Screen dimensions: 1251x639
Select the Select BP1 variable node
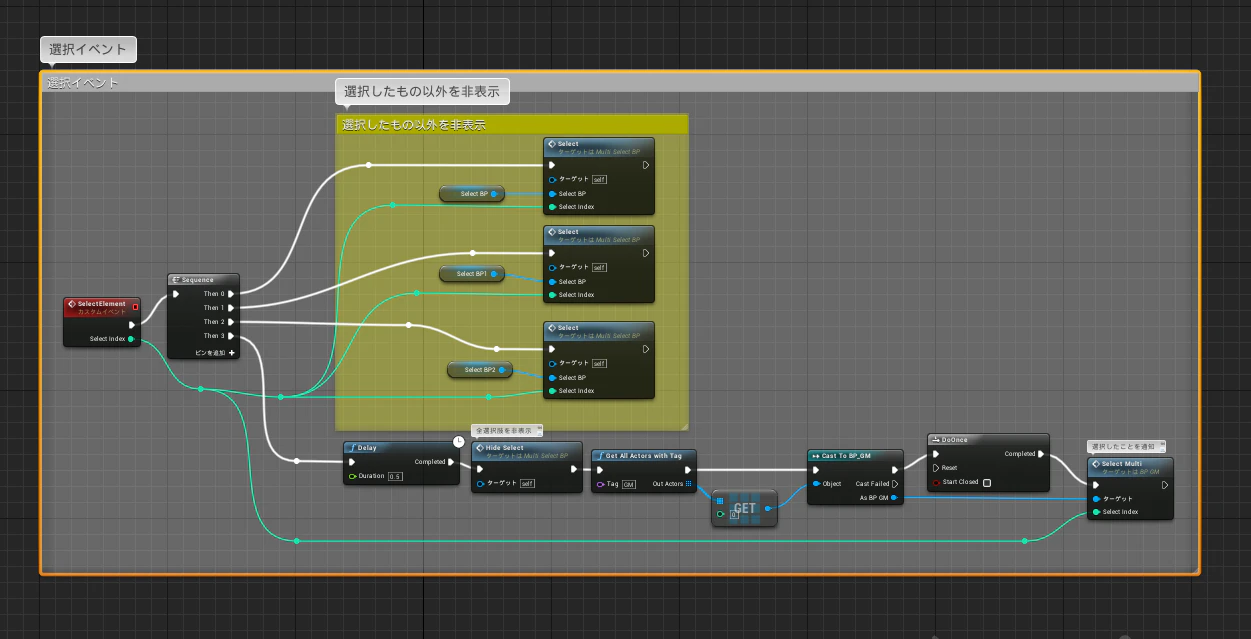[x=472, y=274]
